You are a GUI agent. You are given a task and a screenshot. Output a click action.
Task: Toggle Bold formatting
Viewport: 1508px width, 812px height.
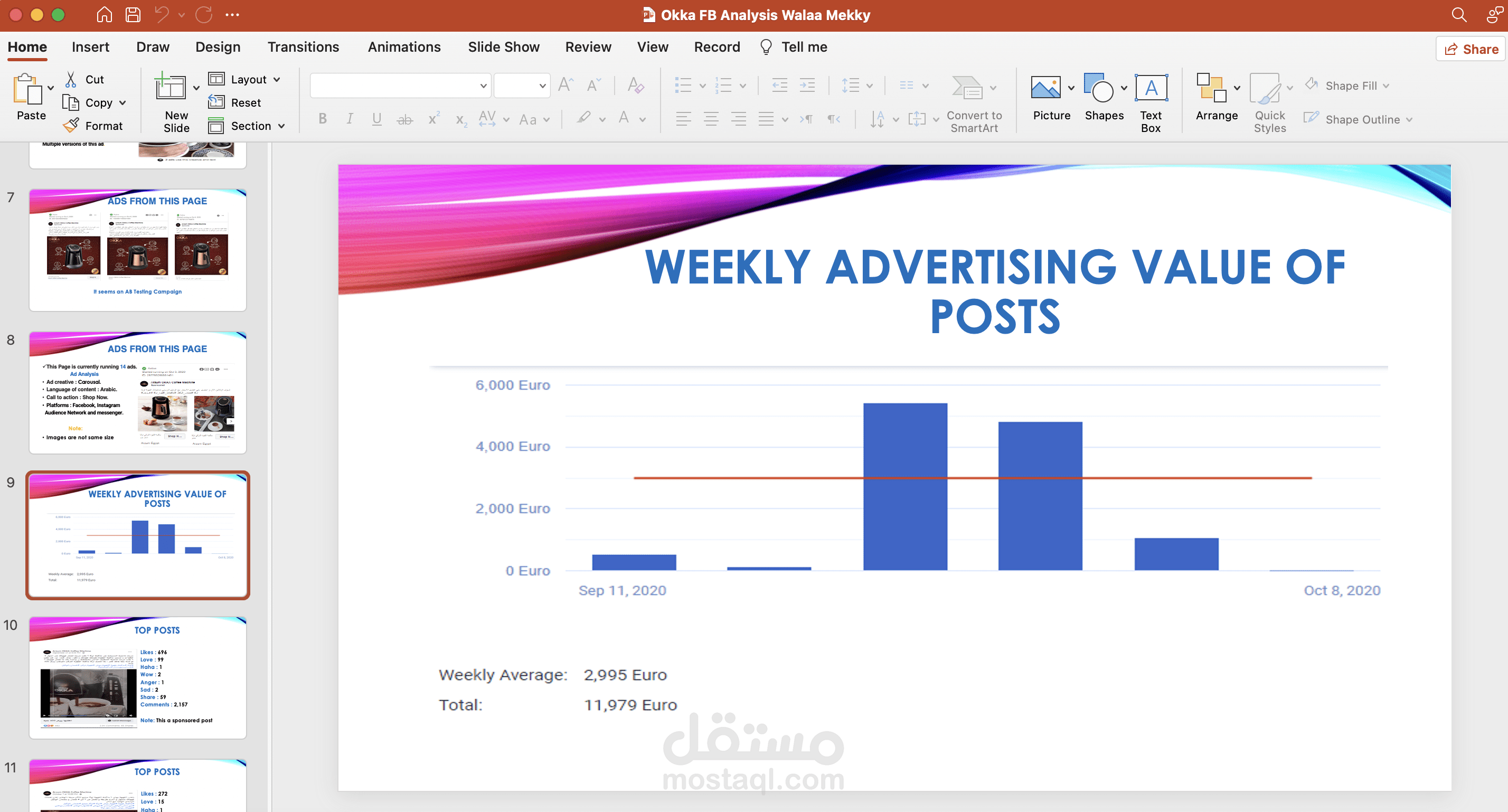click(x=323, y=119)
